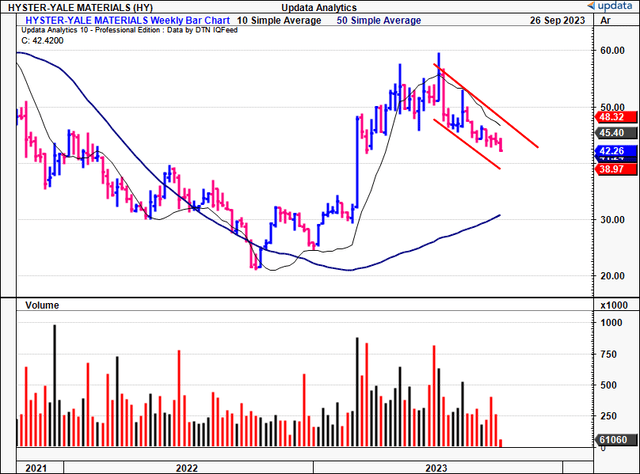Click the upper red channel trendline
This screenshot has height=474, width=640.
[486, 106]
